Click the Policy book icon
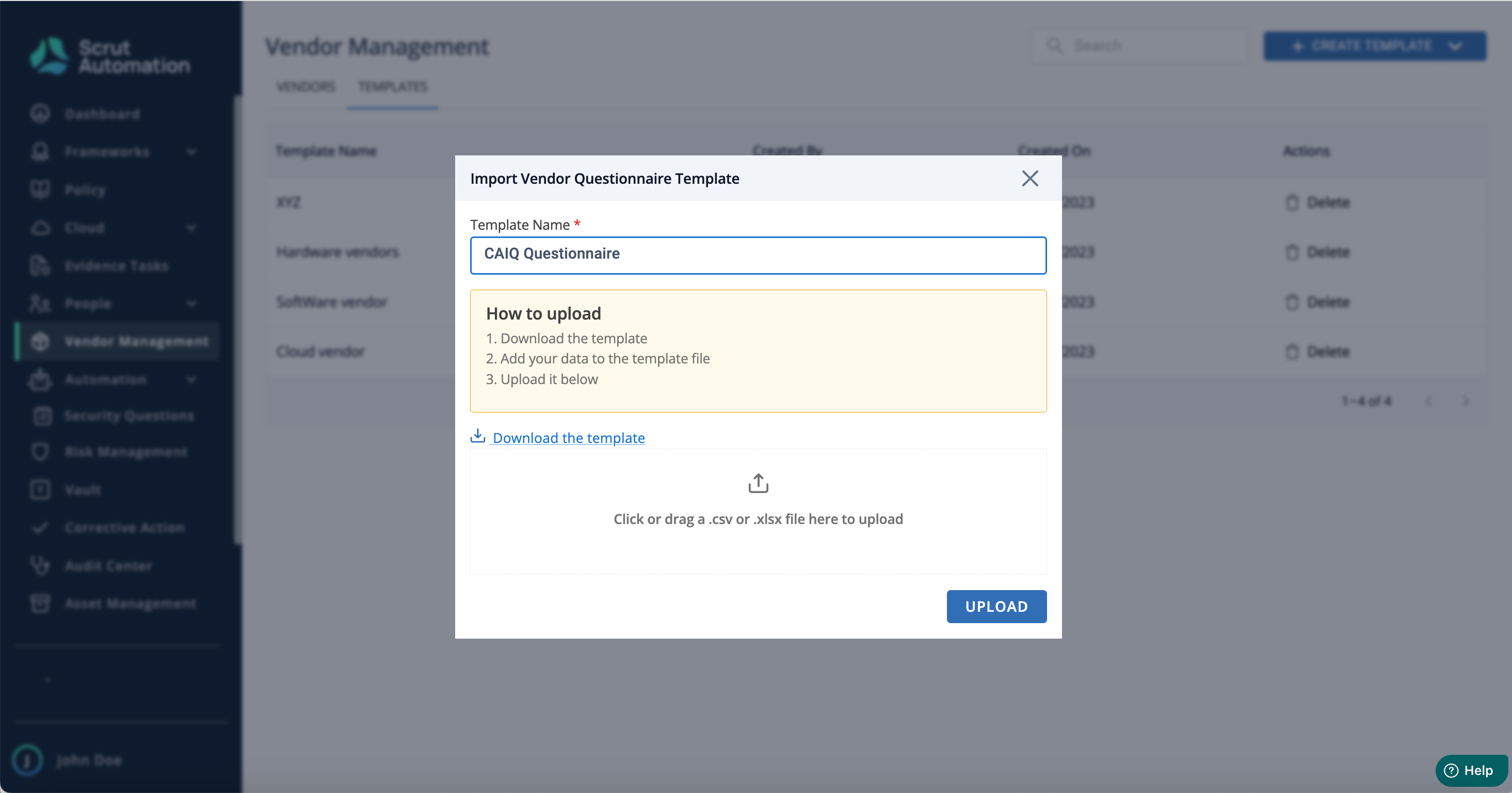This screenshot has height=793, width=1512. tap(40, 189)
